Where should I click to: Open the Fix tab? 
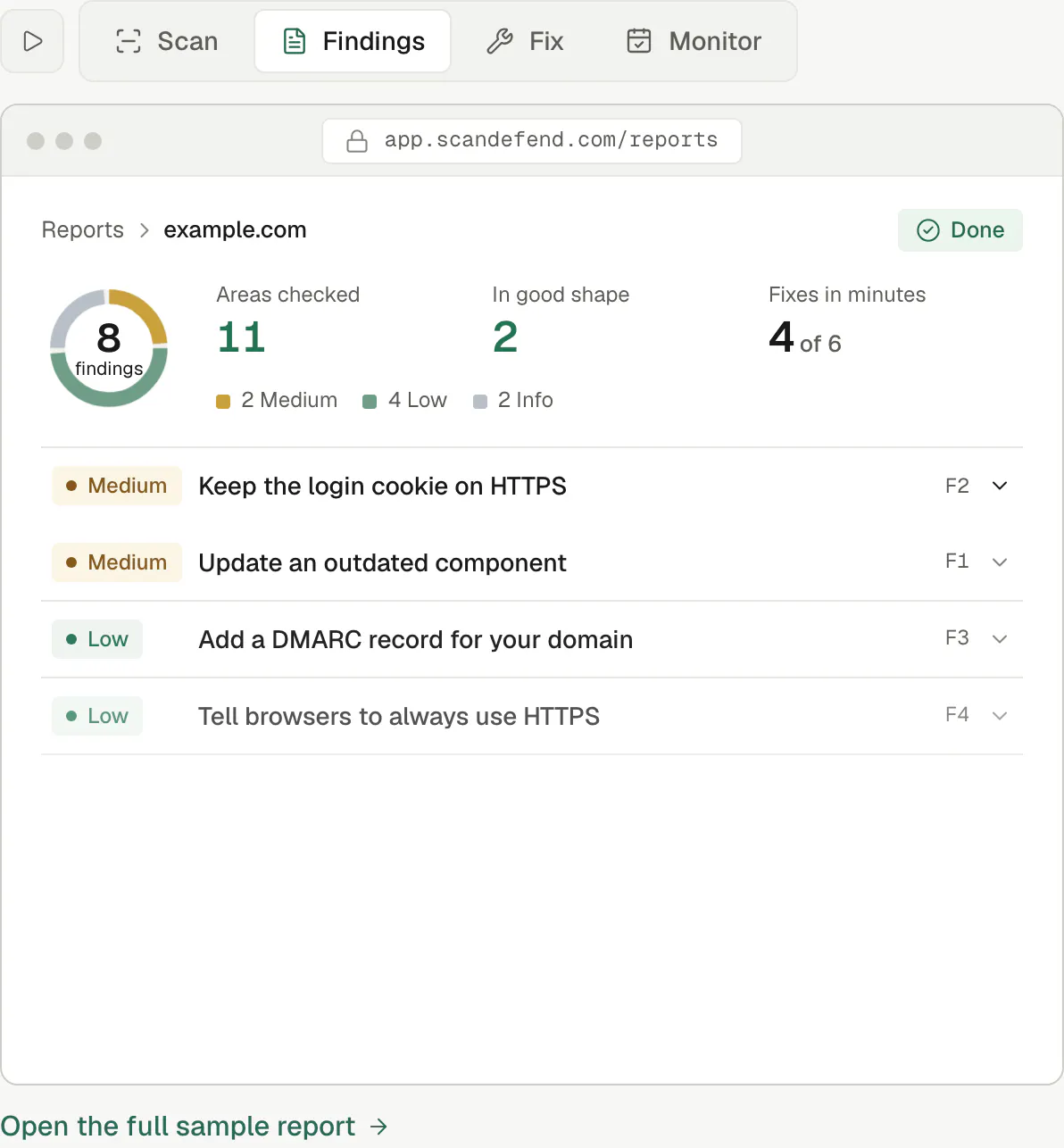(525, 41)
